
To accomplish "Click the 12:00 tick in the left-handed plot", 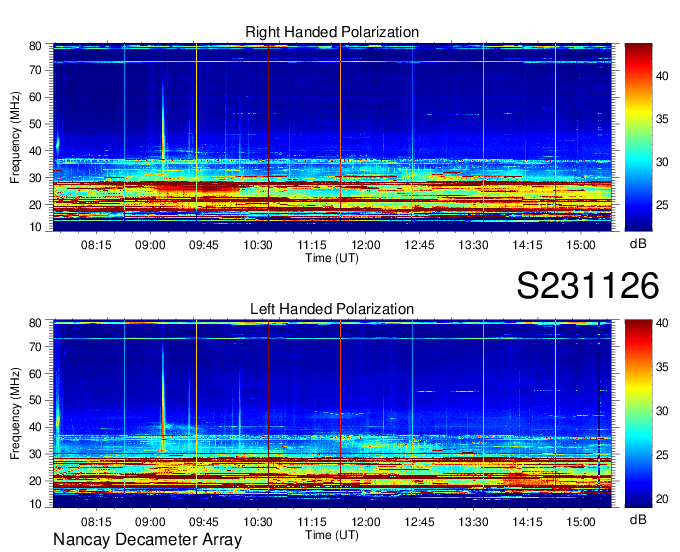I will [x=366, y=522].
